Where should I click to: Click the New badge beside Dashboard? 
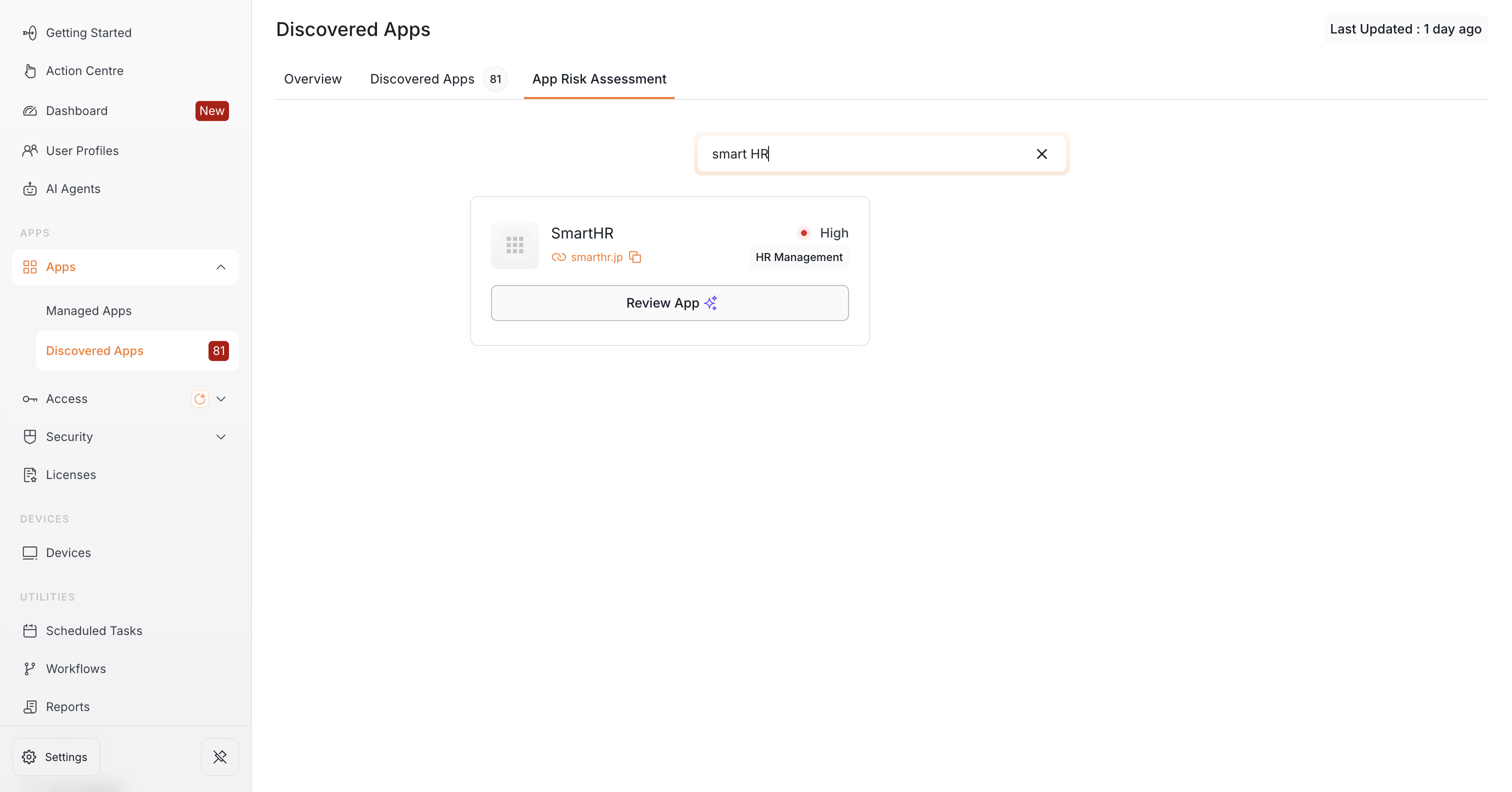pyautogui.click(x=212, y=111)
